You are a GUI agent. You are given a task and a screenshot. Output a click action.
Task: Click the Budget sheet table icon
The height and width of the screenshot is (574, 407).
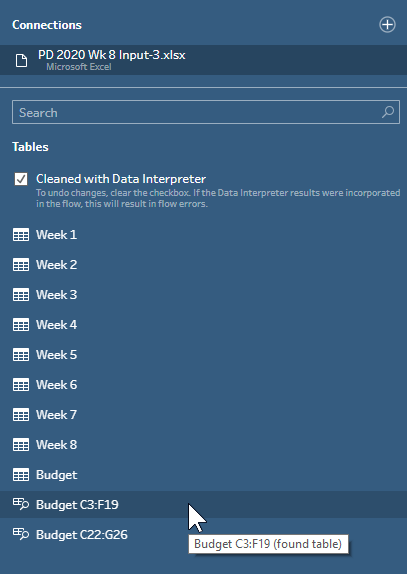click(x=21, y=475)
